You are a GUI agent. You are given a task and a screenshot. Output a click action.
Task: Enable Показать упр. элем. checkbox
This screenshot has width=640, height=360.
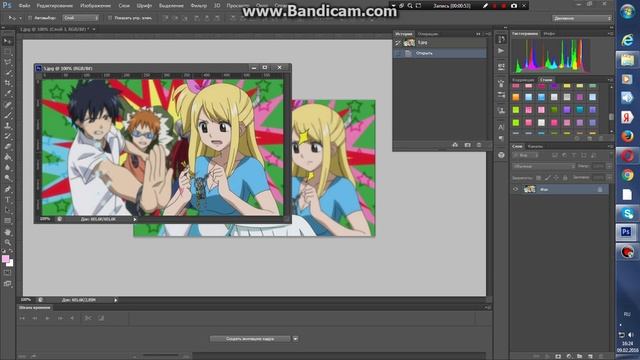coord(110,18)
